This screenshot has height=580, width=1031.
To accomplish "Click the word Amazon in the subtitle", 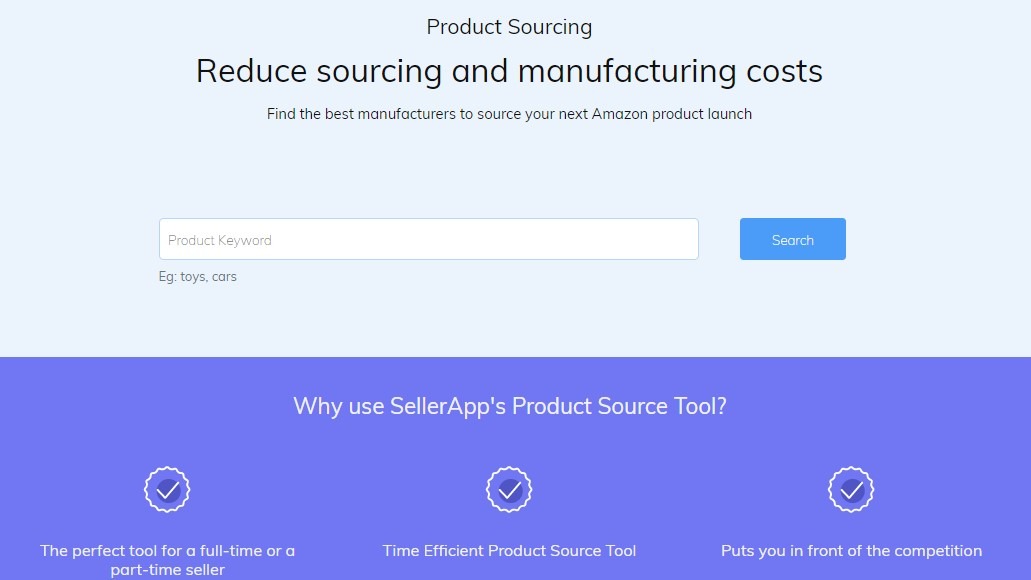I will tap(619, 114).
